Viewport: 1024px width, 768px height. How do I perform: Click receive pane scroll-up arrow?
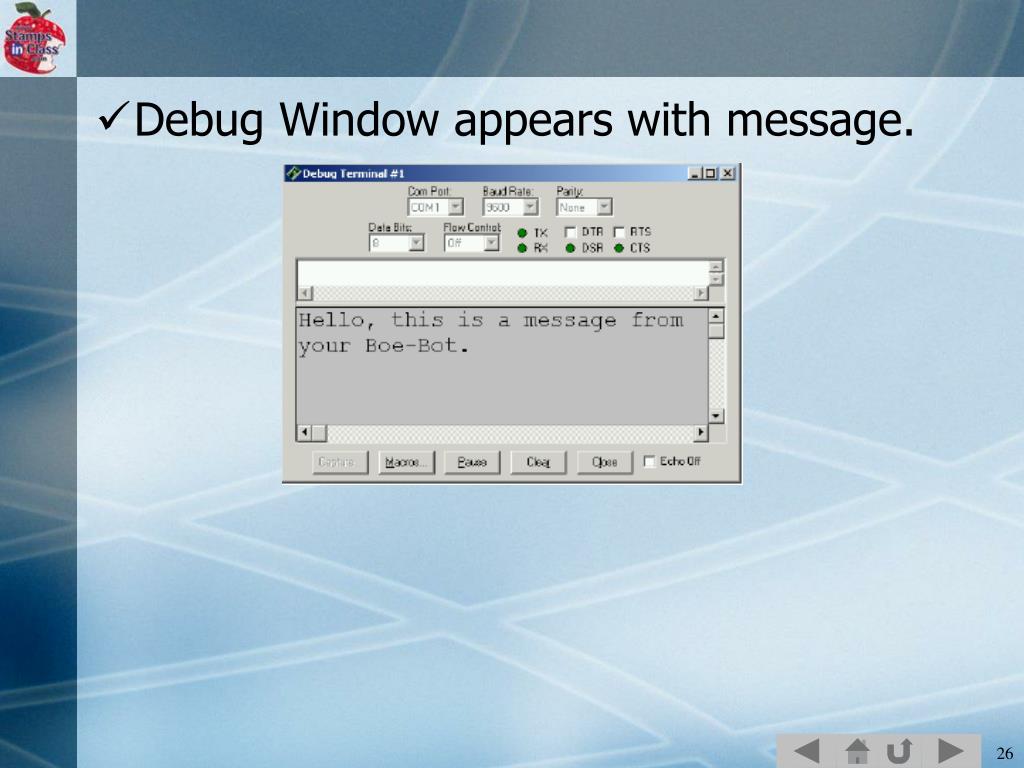coord(716,316)
